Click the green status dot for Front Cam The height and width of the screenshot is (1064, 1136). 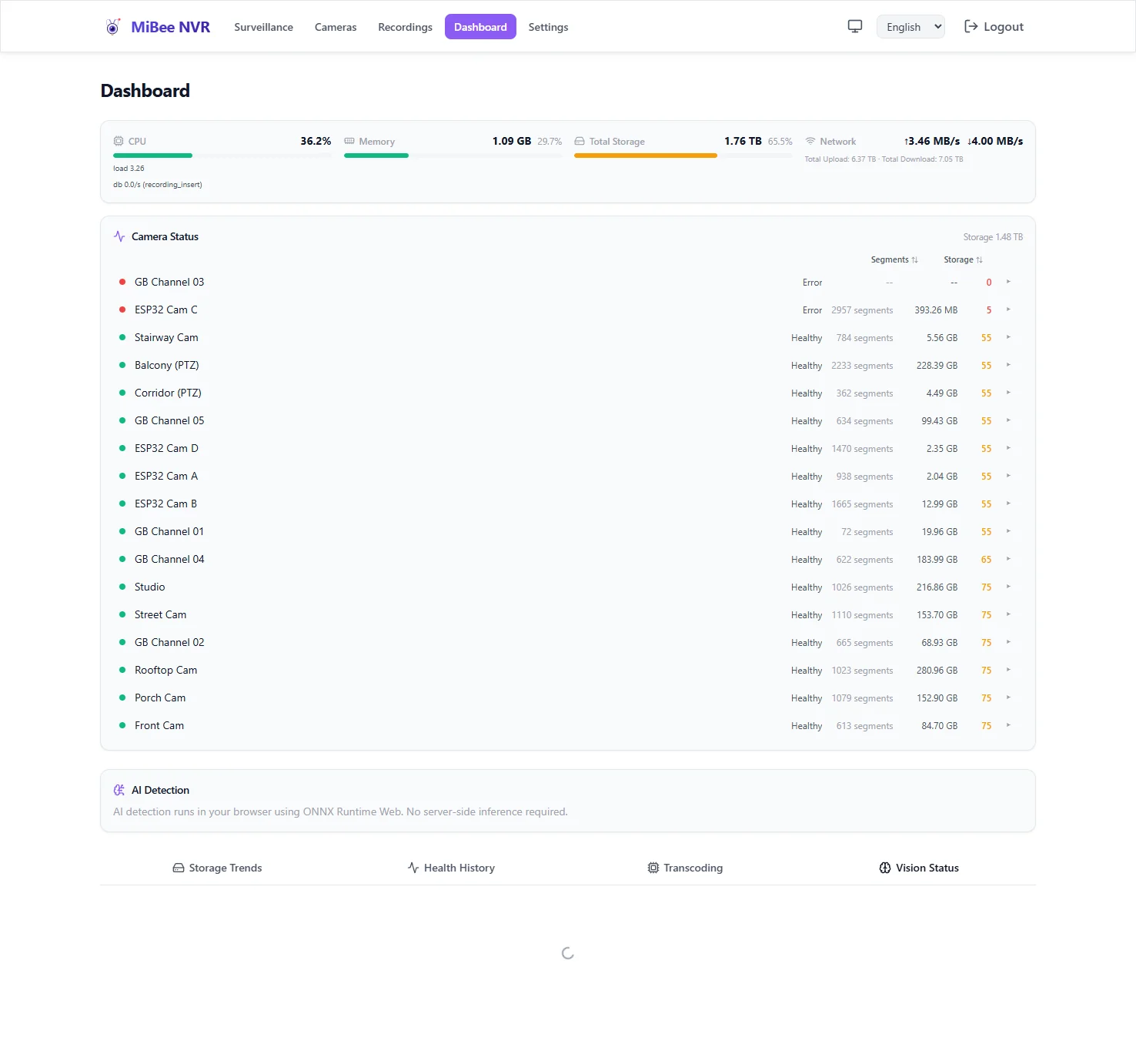(x=122, y=725)
